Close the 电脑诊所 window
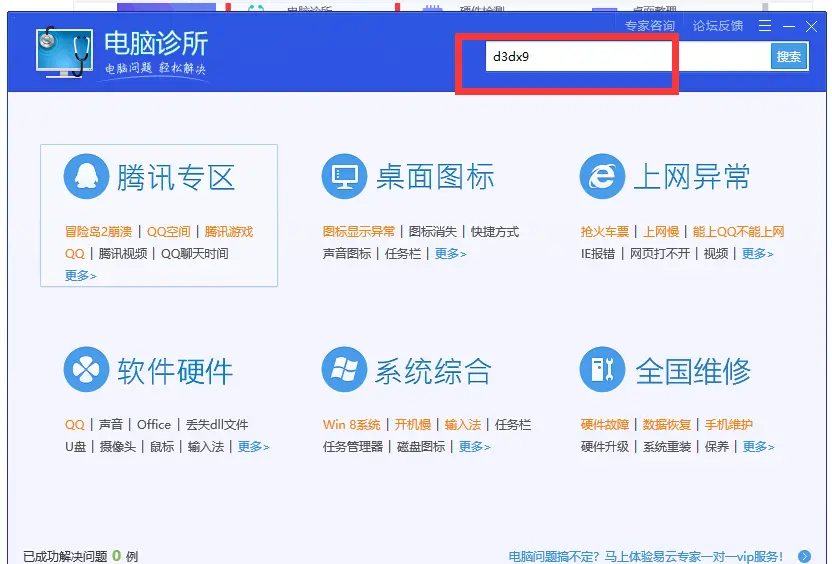The height and width of the screenshot is (564, 832). (x=811, y=26)
